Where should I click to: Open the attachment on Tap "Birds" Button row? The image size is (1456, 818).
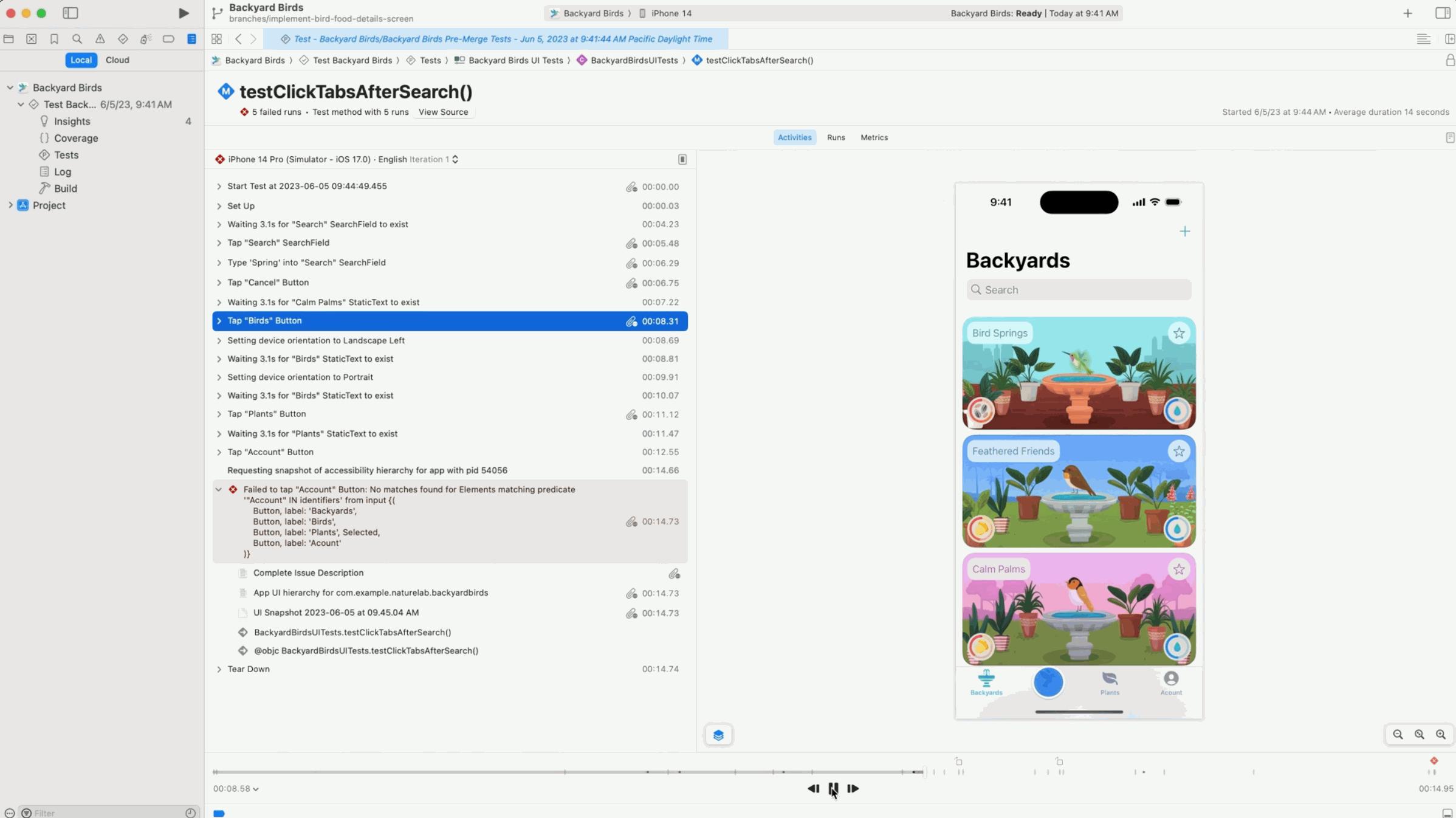632,321
